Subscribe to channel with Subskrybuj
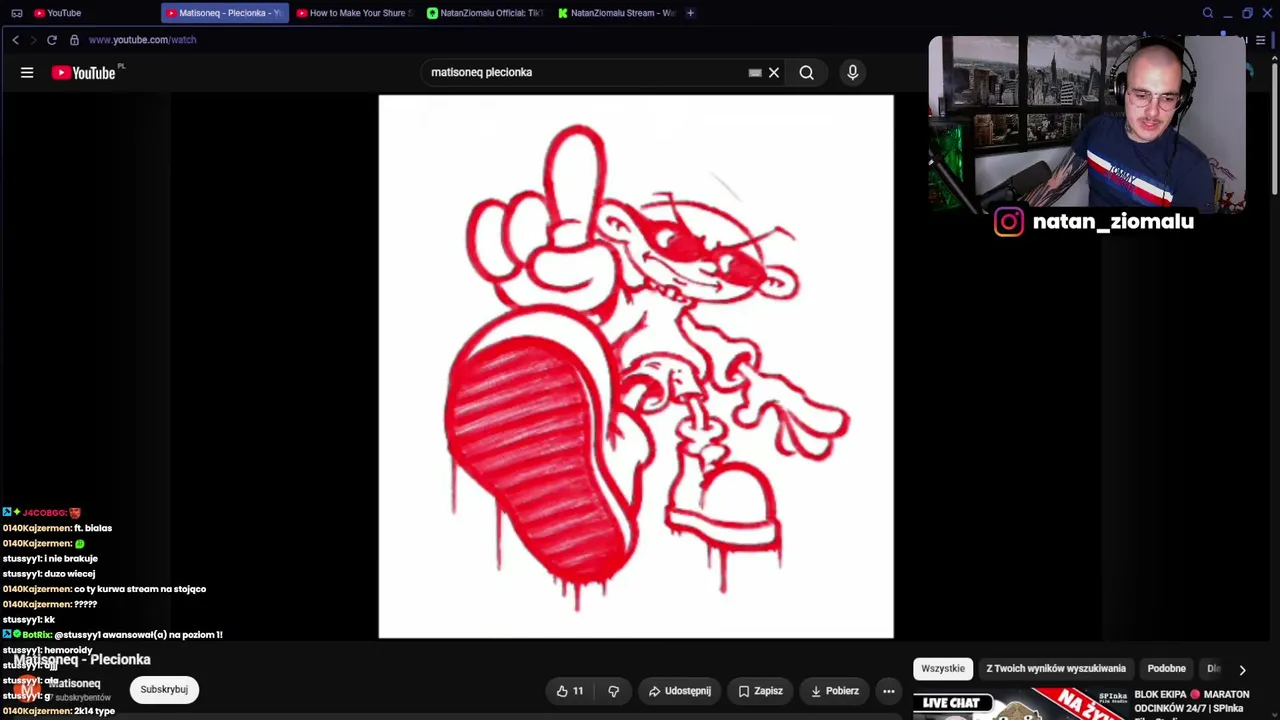The width and height of the screenshot is (1280, 720). point(164,689)
